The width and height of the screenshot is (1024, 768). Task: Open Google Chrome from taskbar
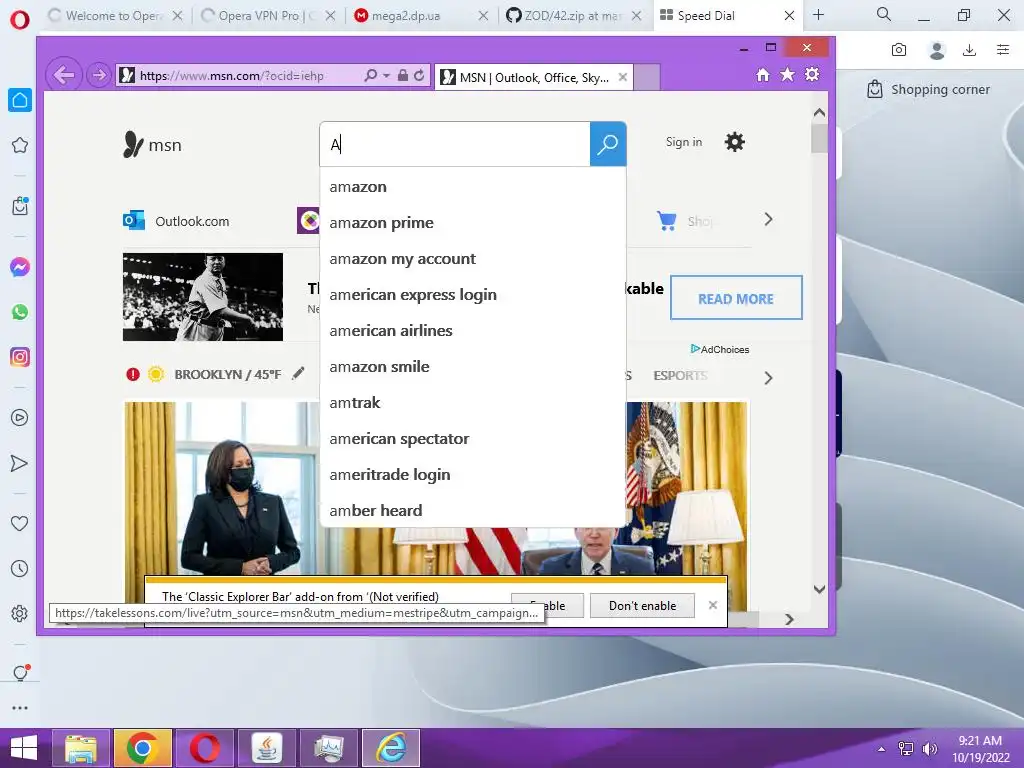[142, 748]
